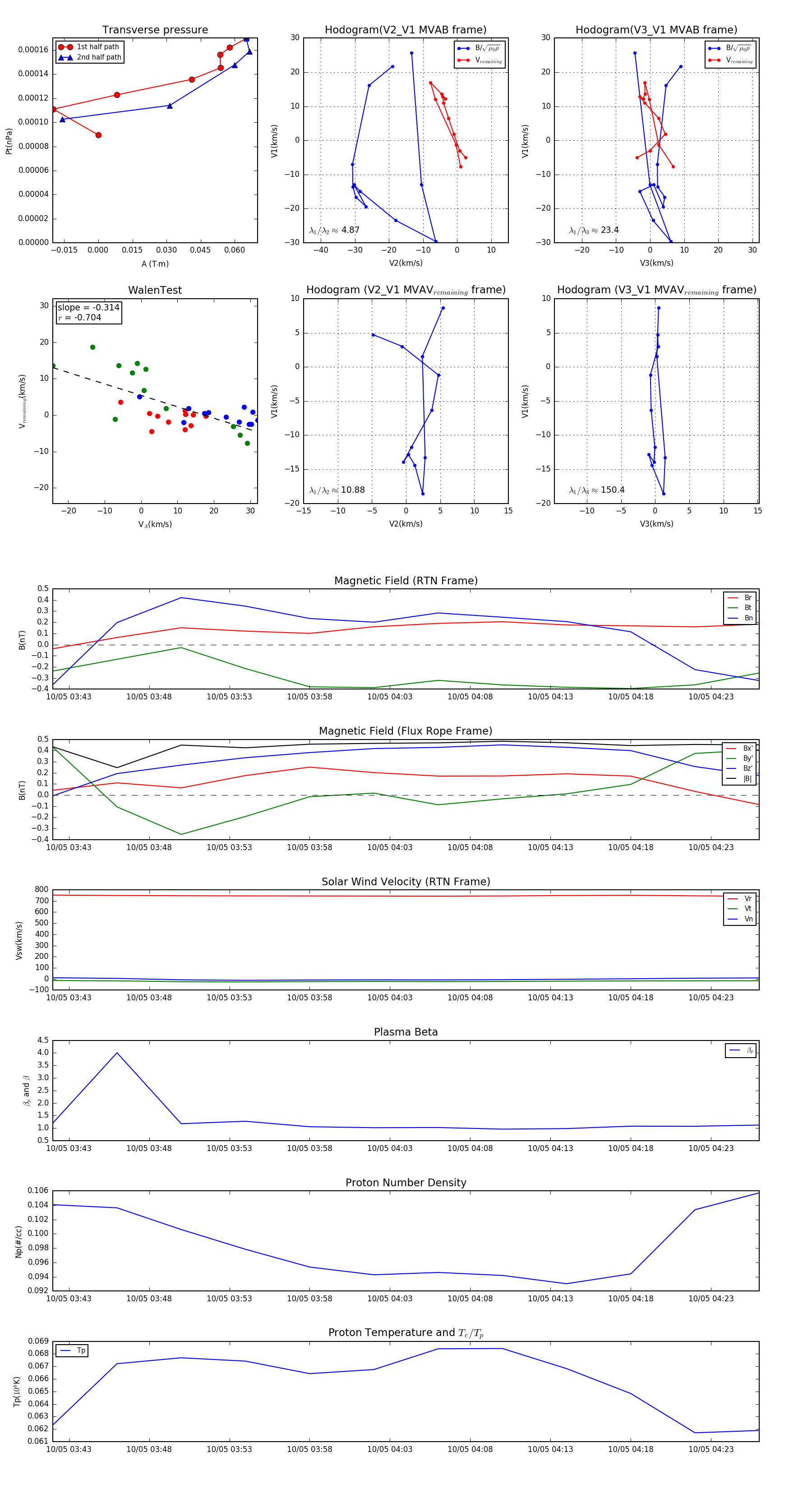The width and height of the screenshot is (812, 1489).
Task: Click the 'Bn' legend entry
Action: (x=740, y=618)
